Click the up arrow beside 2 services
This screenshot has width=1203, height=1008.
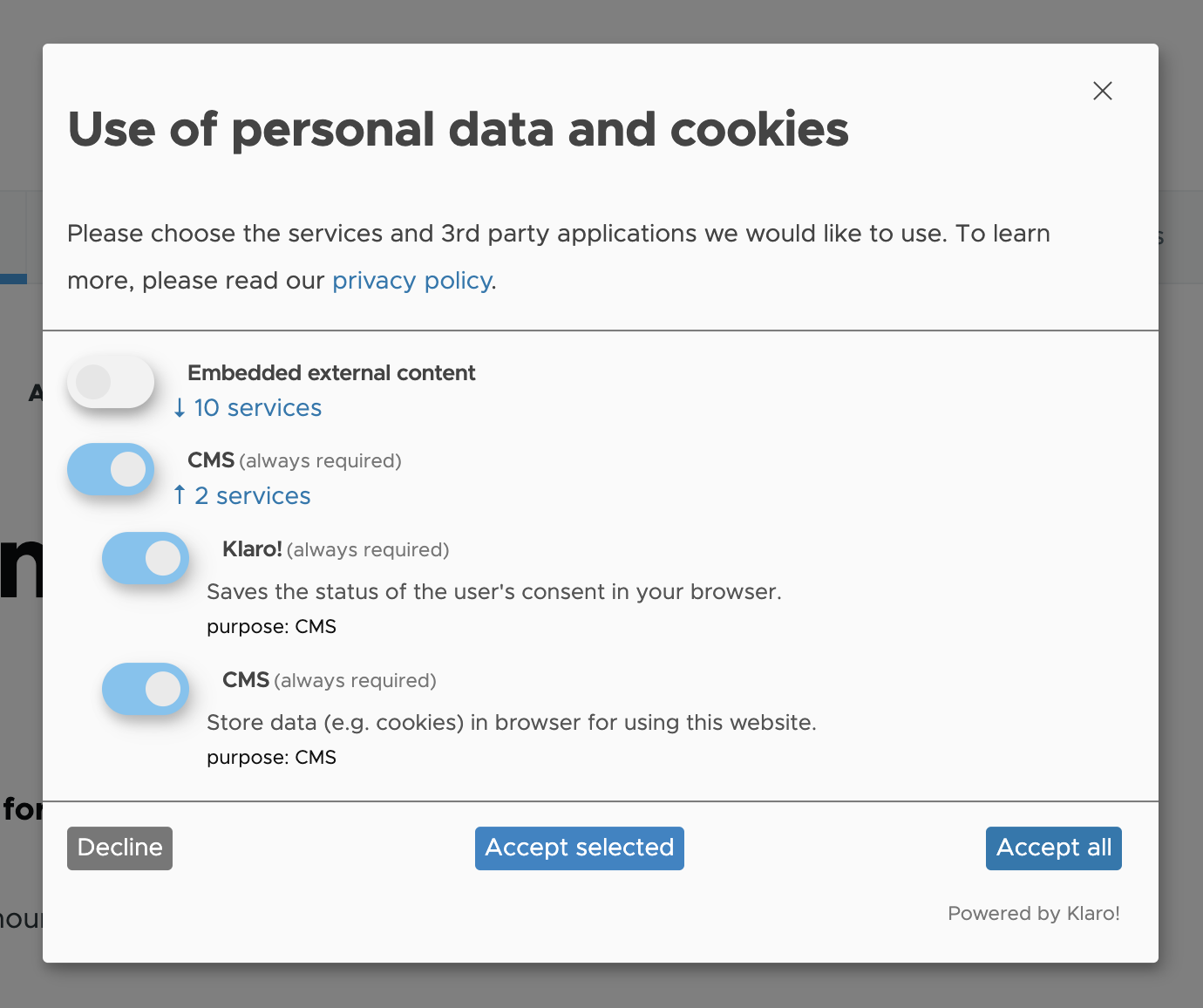click(180, 495)
